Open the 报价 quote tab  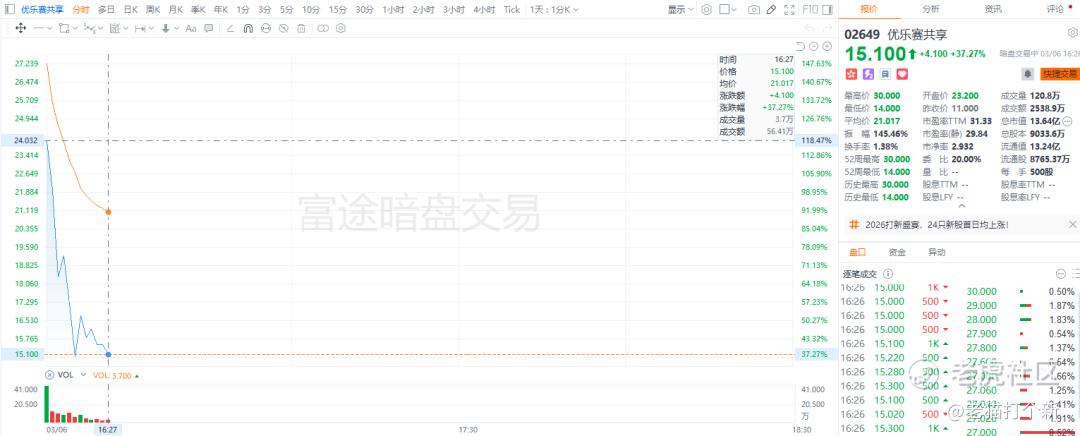click(x=869, y=9)
